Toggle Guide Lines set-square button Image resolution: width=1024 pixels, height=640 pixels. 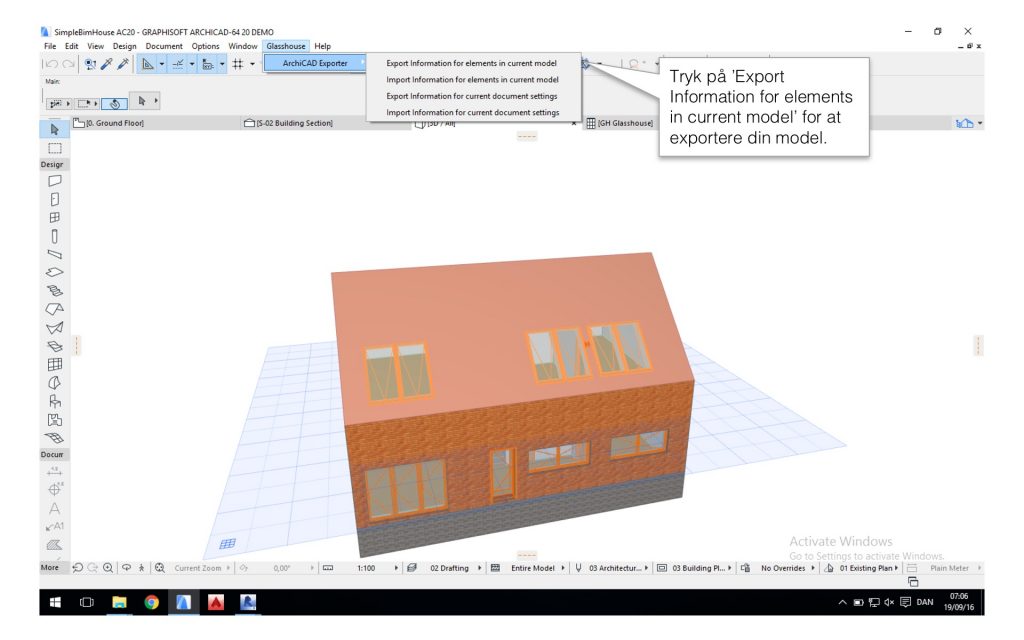tap(148, 64)
